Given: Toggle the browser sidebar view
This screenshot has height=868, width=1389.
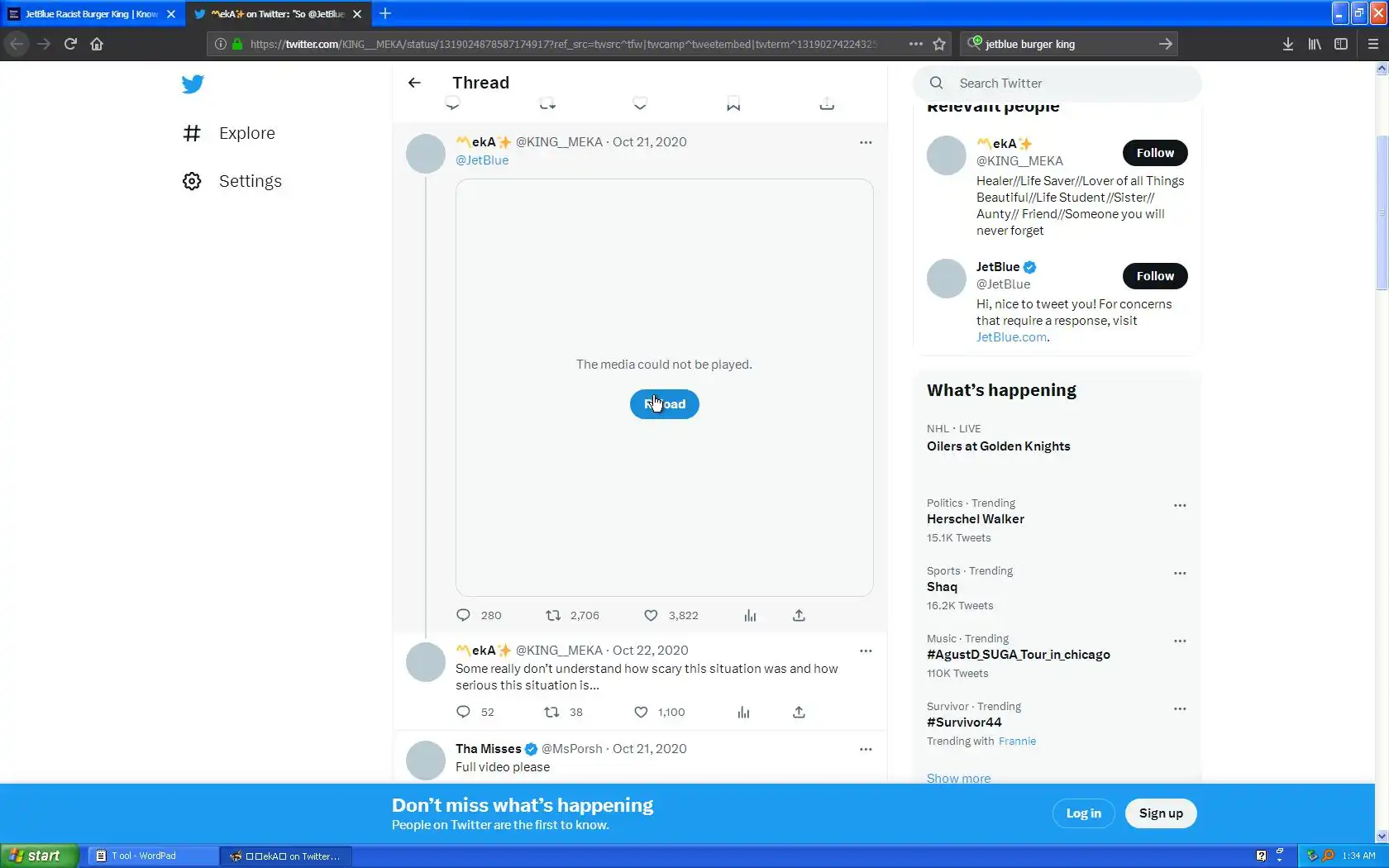Looking at the screenshot, I should 1341,44.
